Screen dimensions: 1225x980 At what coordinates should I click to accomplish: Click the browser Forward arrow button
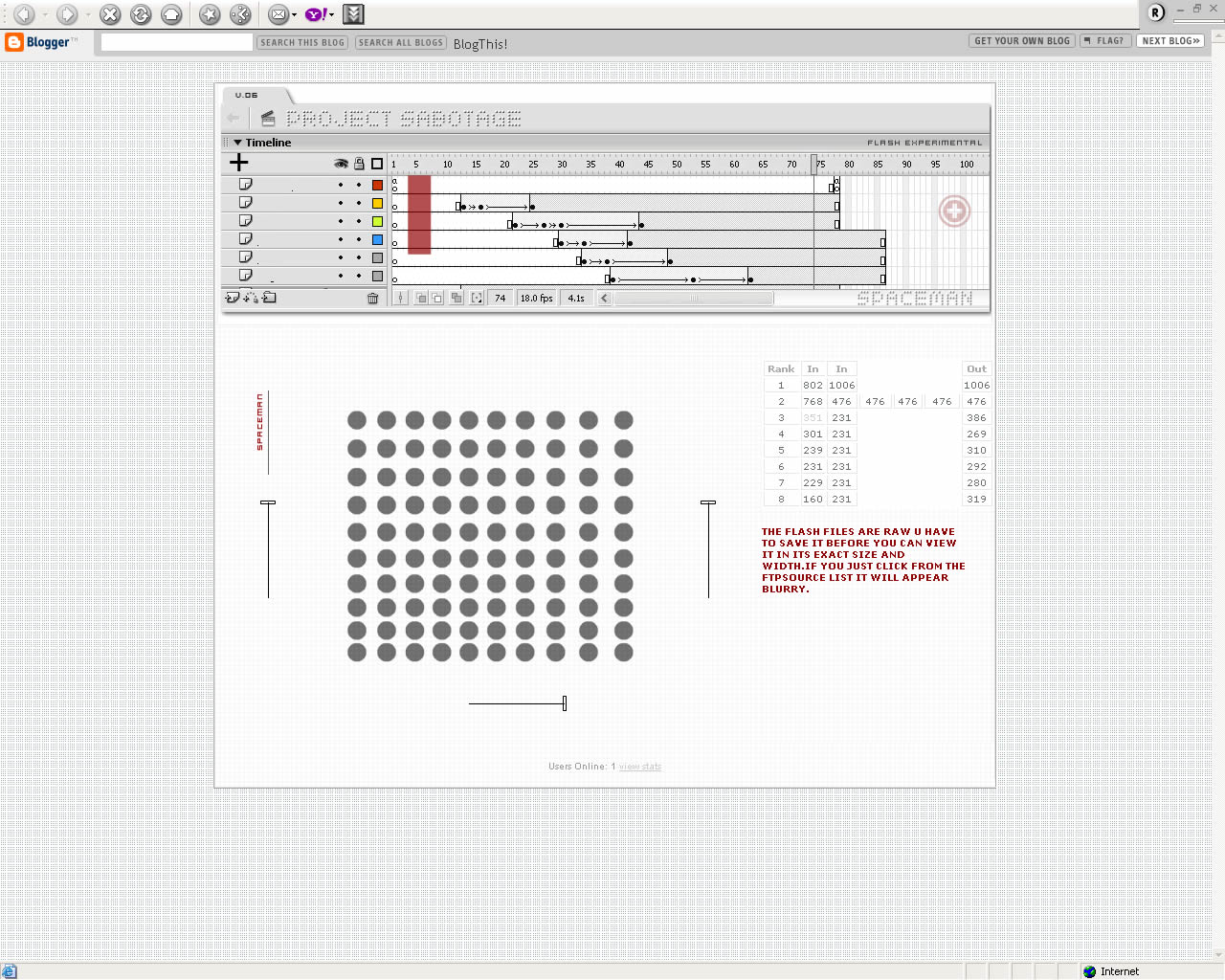[x=67, y=14]
